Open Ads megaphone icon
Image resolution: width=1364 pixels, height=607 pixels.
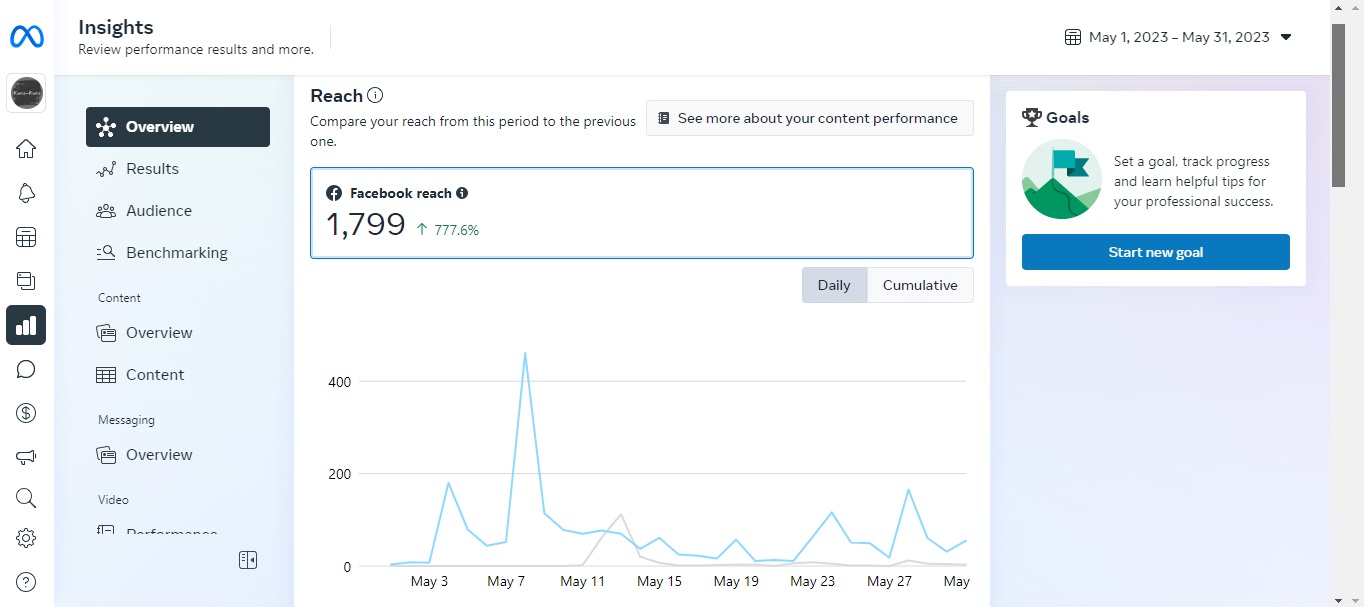click(x=26, y=457)
